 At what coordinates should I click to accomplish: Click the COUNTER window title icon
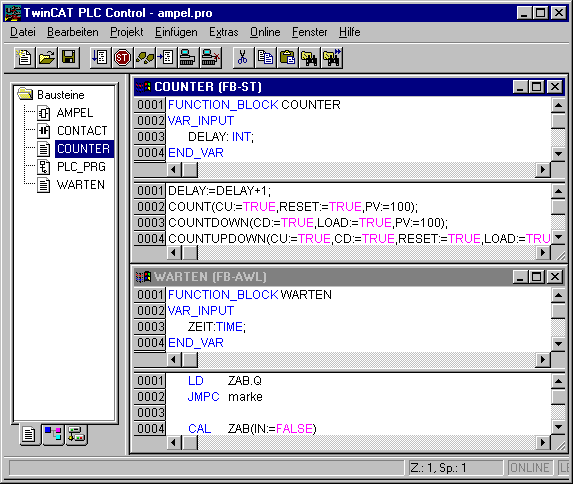pyautogui.click(x=143, y=87)
